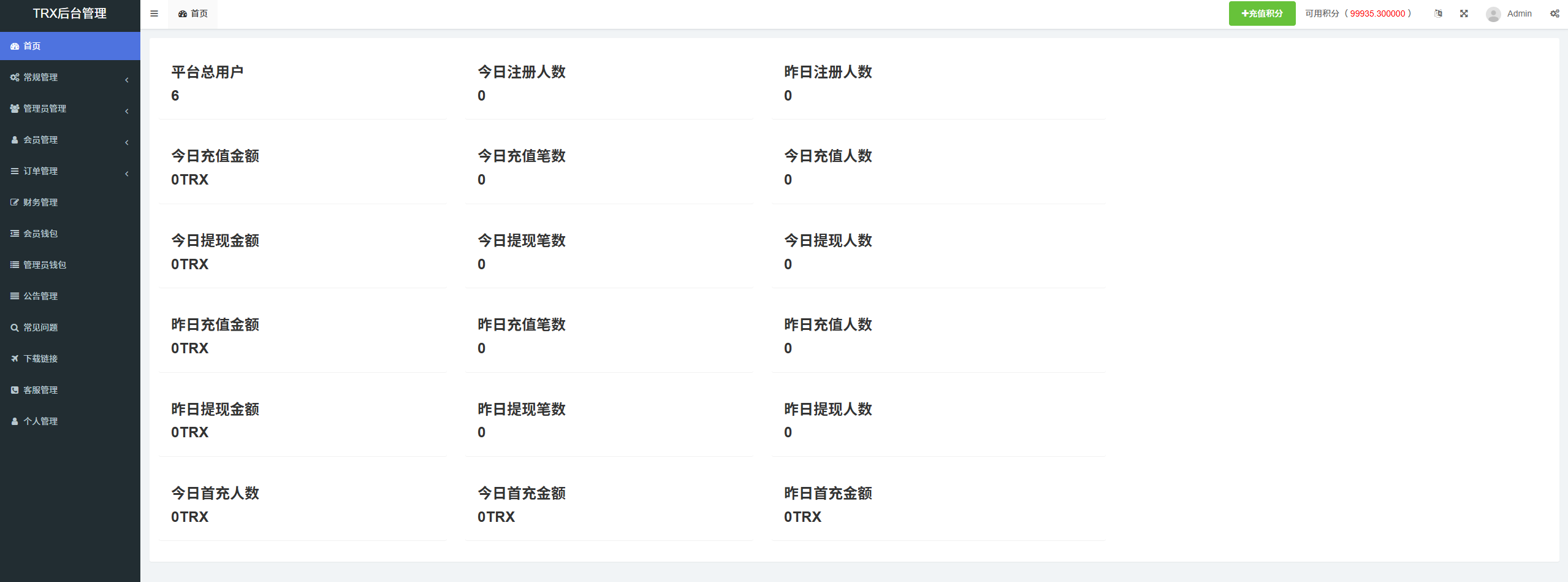Click the plane icon next to 下载链接
Viewport: 1568px width, 582px height.
coord(15,359)
